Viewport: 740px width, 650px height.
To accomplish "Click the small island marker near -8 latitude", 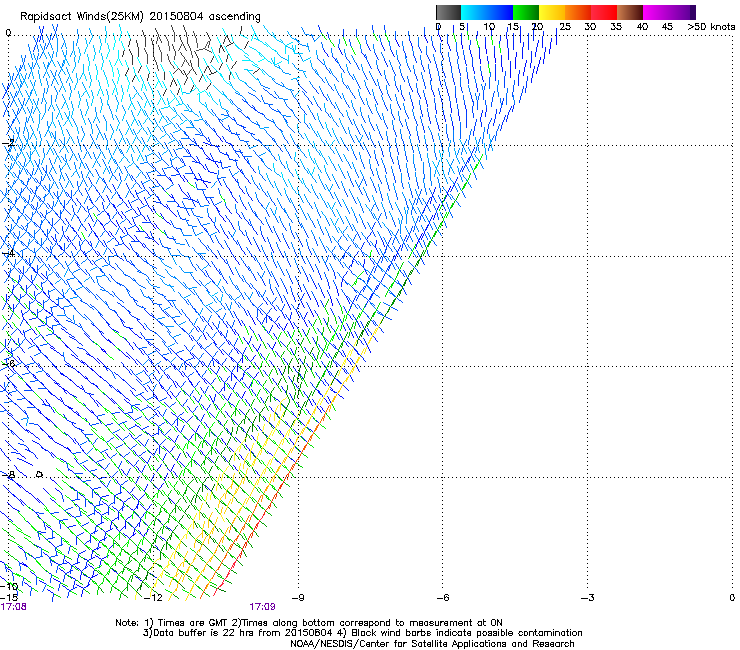I will click(39, 474).
